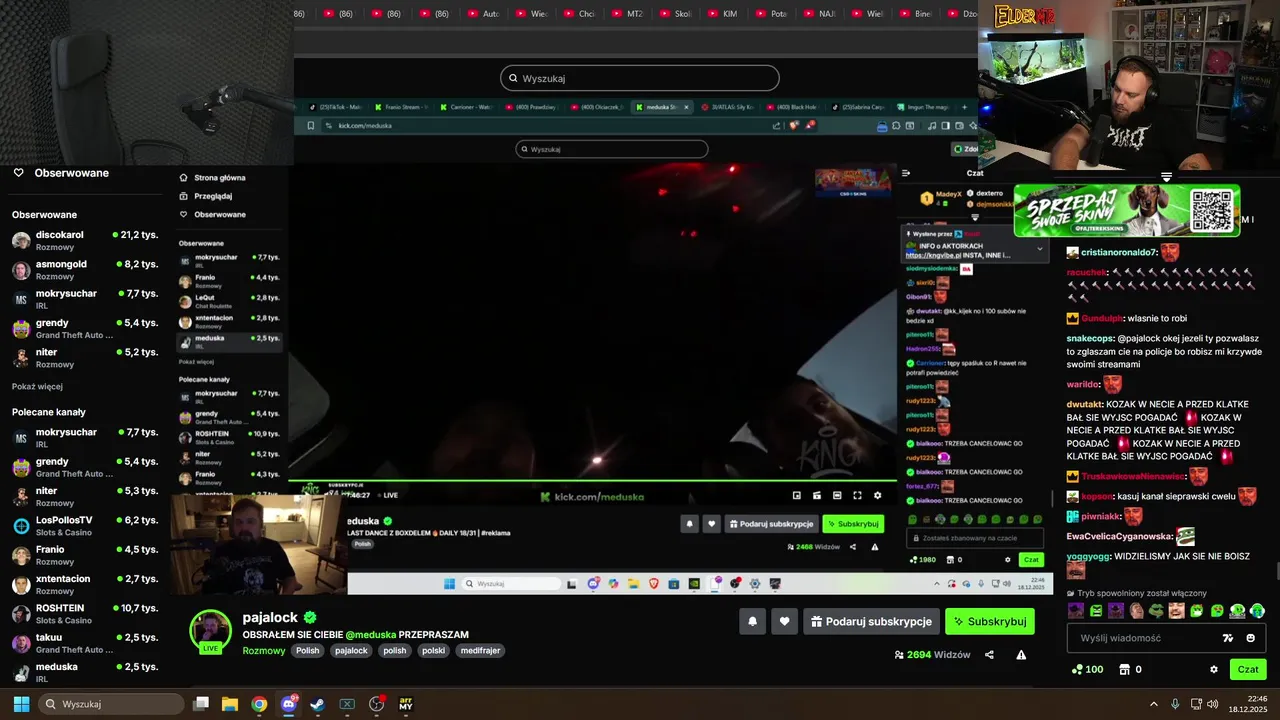Open LosPollosTV recommended channel
1280x720 pixels.
coord(85,526)
